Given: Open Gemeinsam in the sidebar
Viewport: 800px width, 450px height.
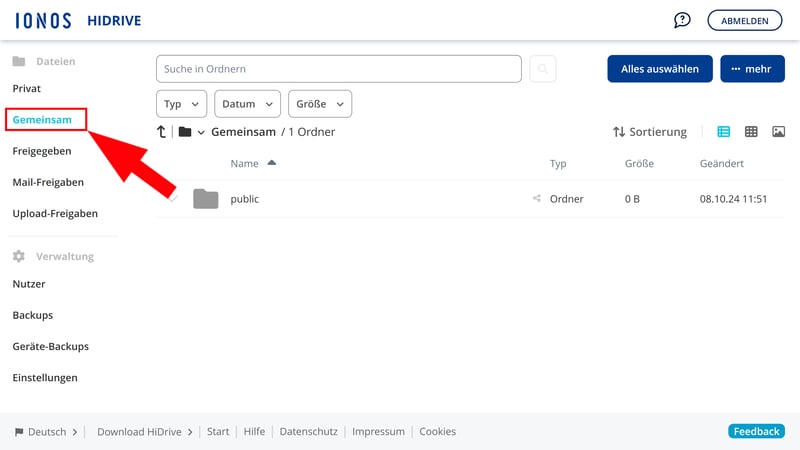Looking at the screenshot, I should point(42,120).
